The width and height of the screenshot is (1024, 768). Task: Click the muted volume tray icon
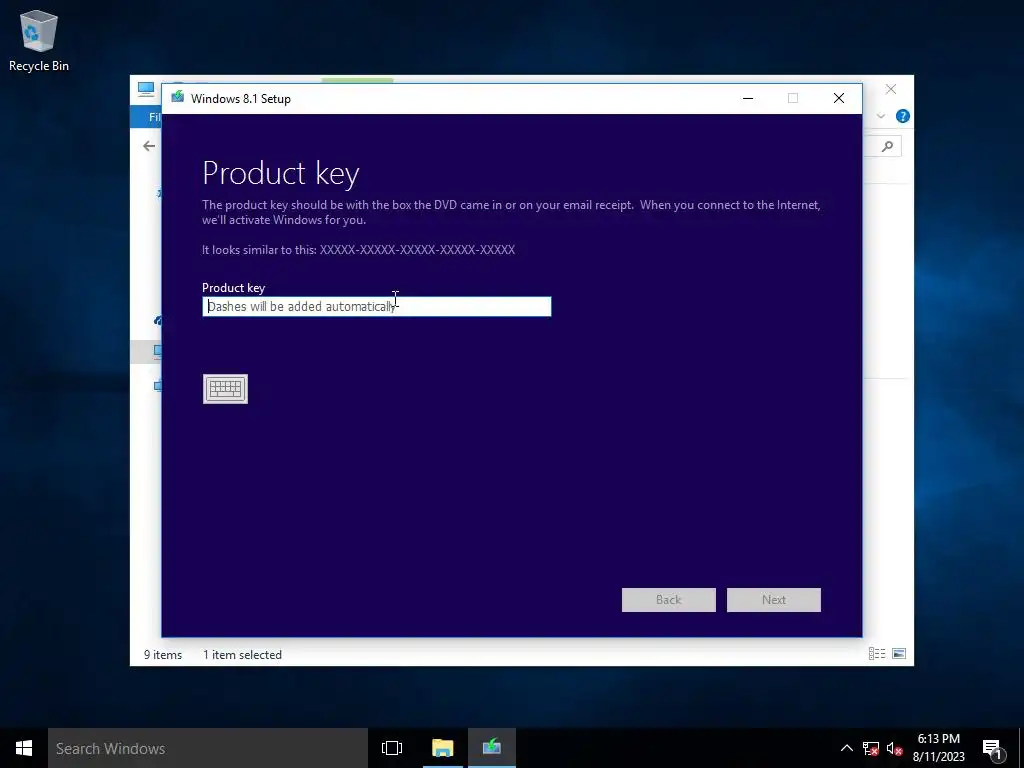click(895, 748)
